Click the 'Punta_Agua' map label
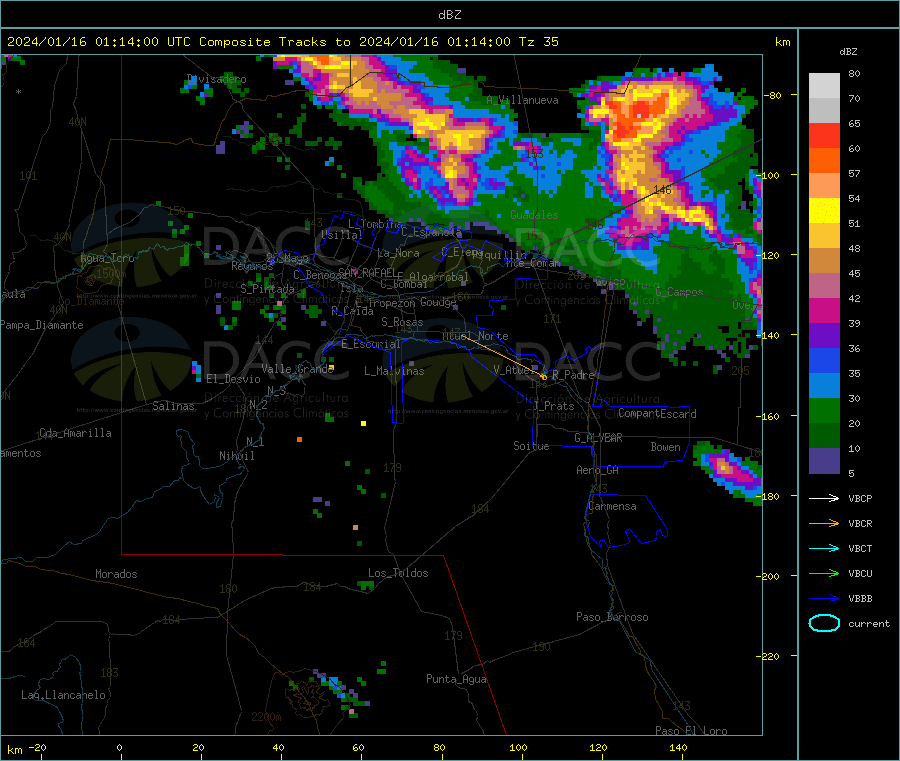 point(456,679)
